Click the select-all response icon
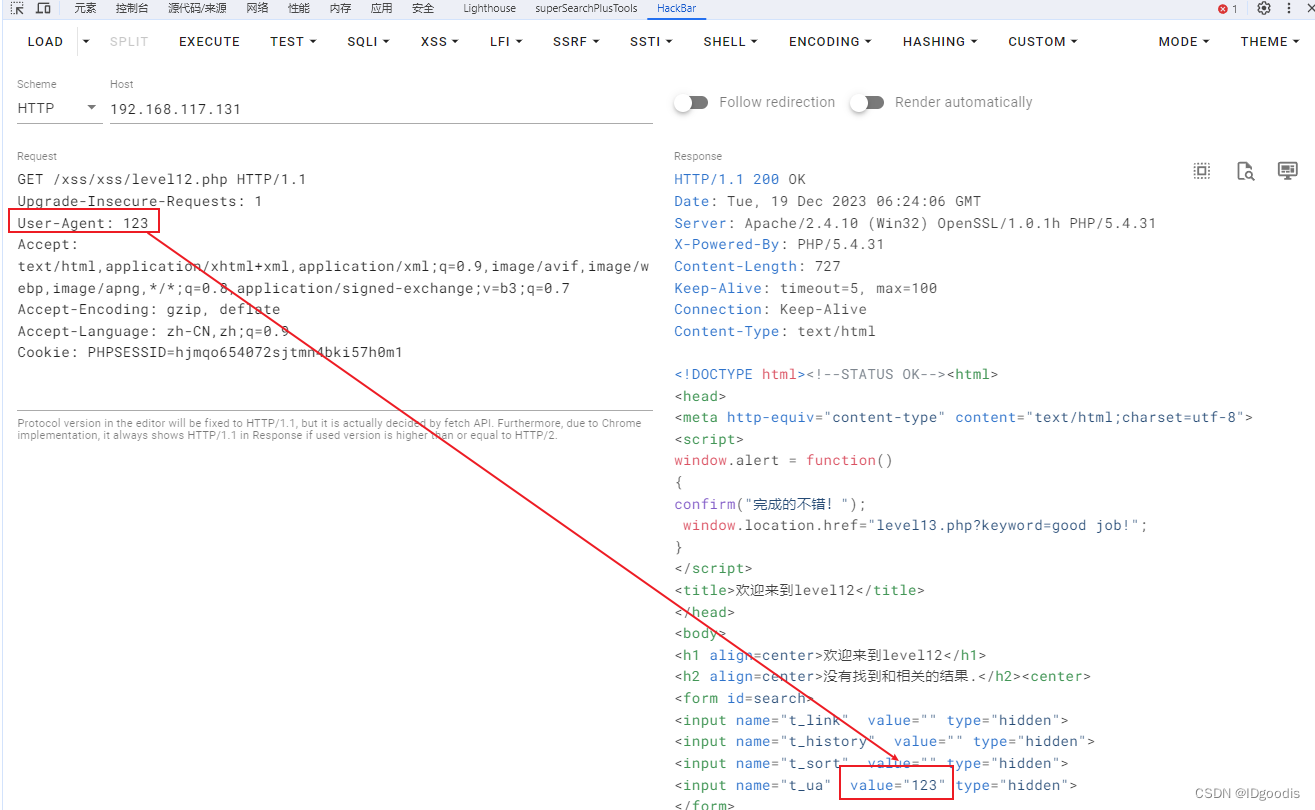Screen dimensions: 1315x810 pyautogui.click(x=1202, y=171)
